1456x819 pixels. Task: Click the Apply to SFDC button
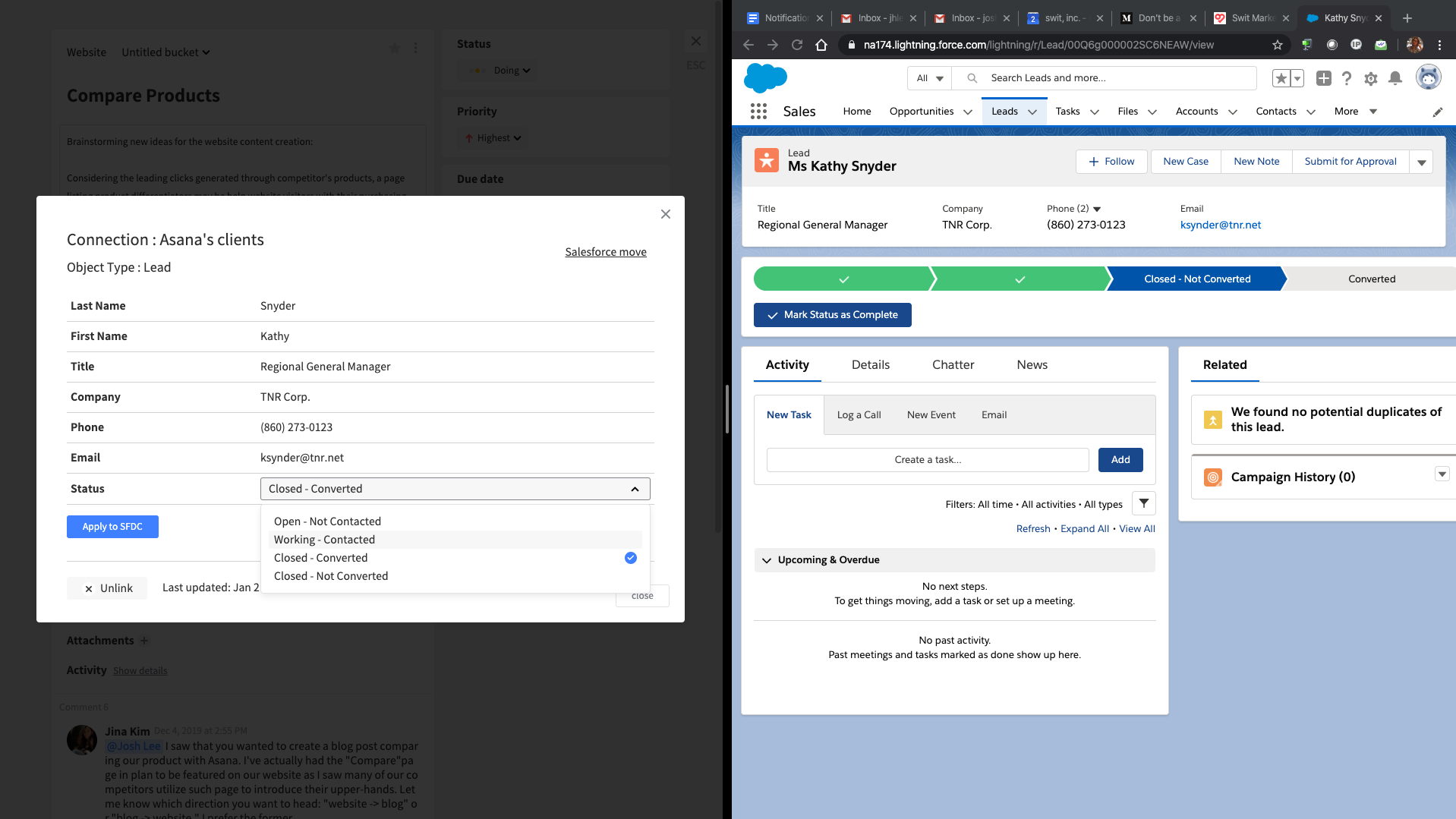point(112,527)
